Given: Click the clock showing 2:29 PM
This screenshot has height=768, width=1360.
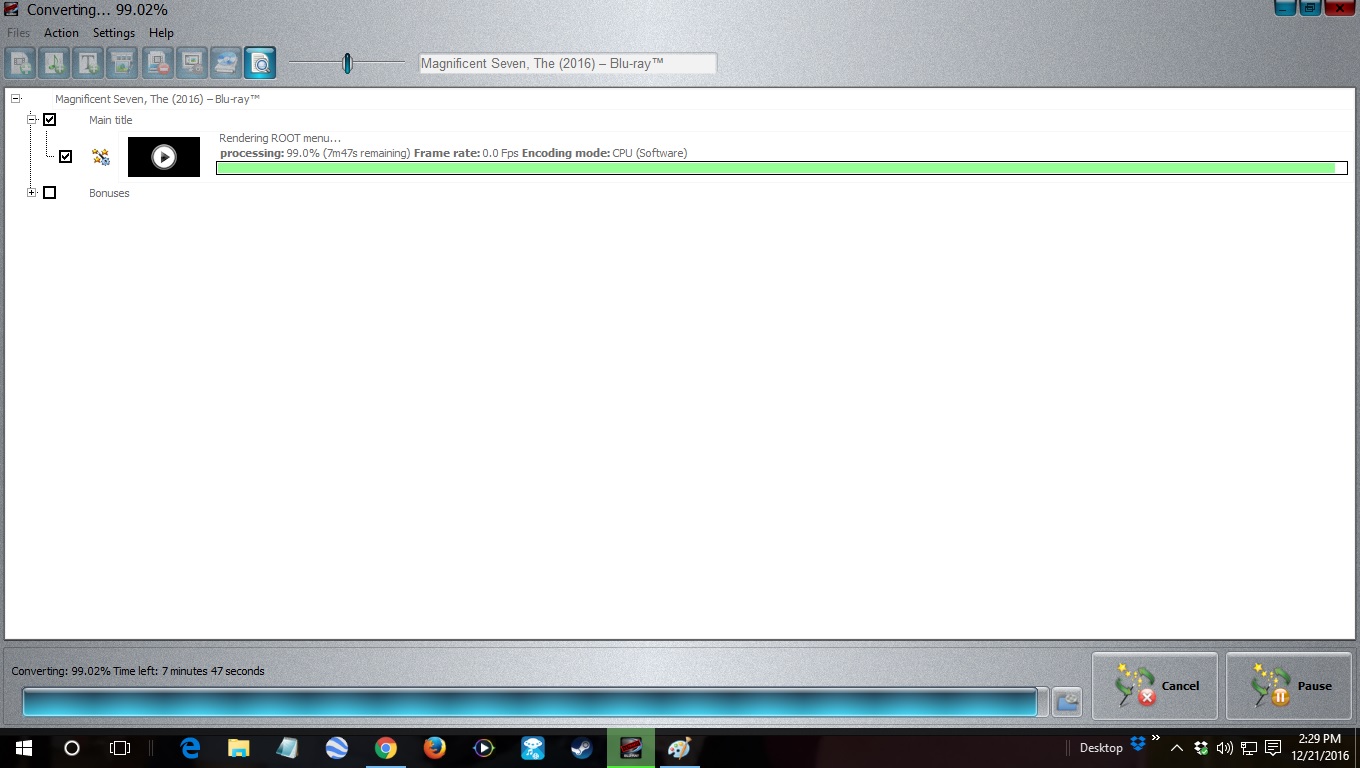Looking at the screenshot, I should point(1319,747).
